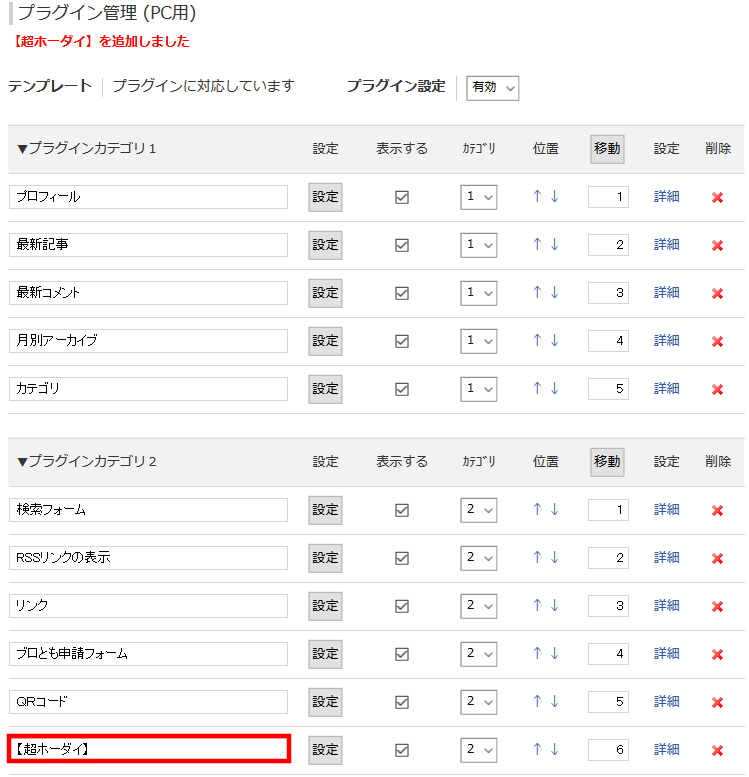Delete the ブロとも申請フォーム plugin
Viewport: 749px width, 777px height.
coord(717,655)
